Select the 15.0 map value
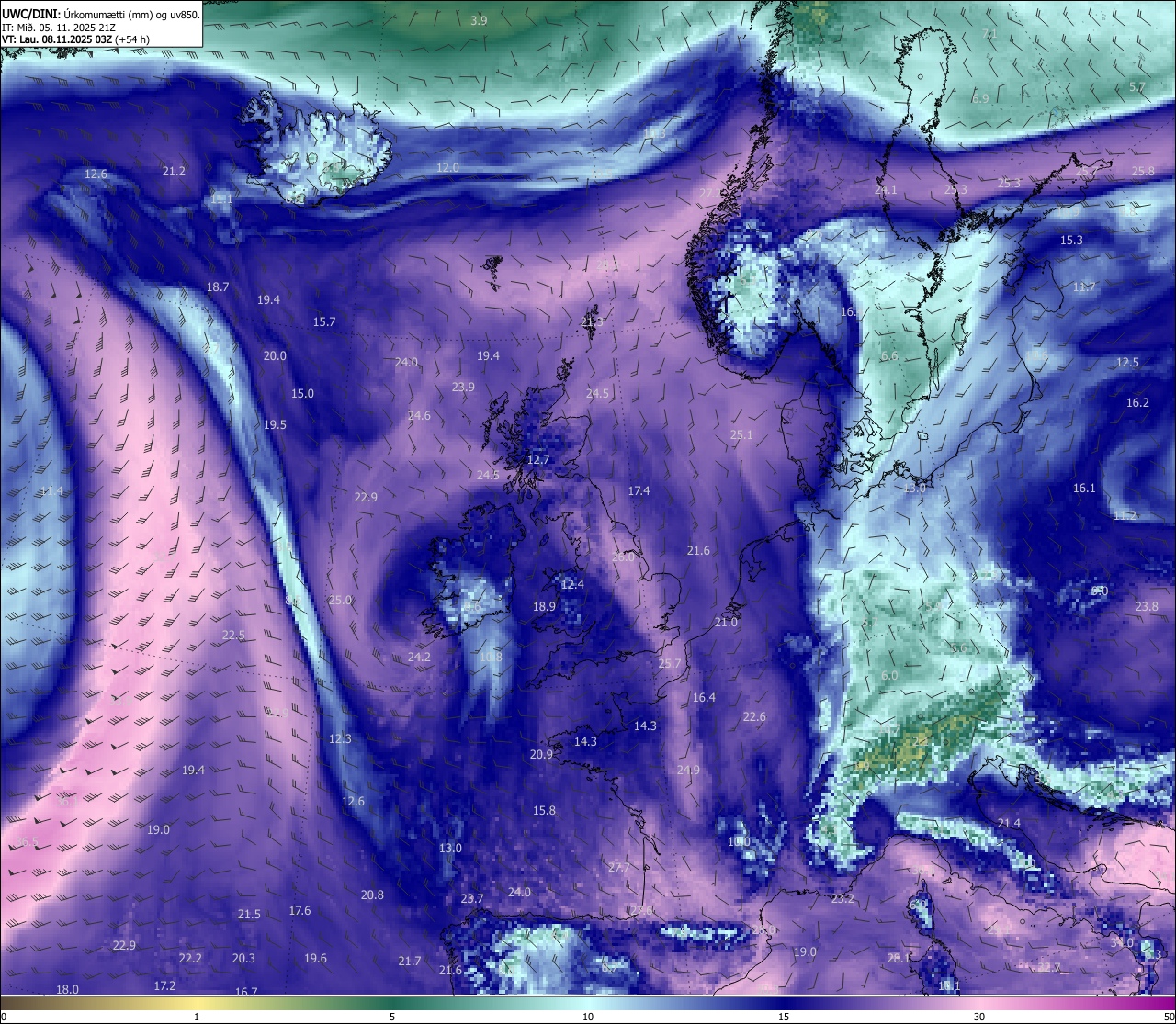Screen dimensions: 1176x1024 pos(302,393)
